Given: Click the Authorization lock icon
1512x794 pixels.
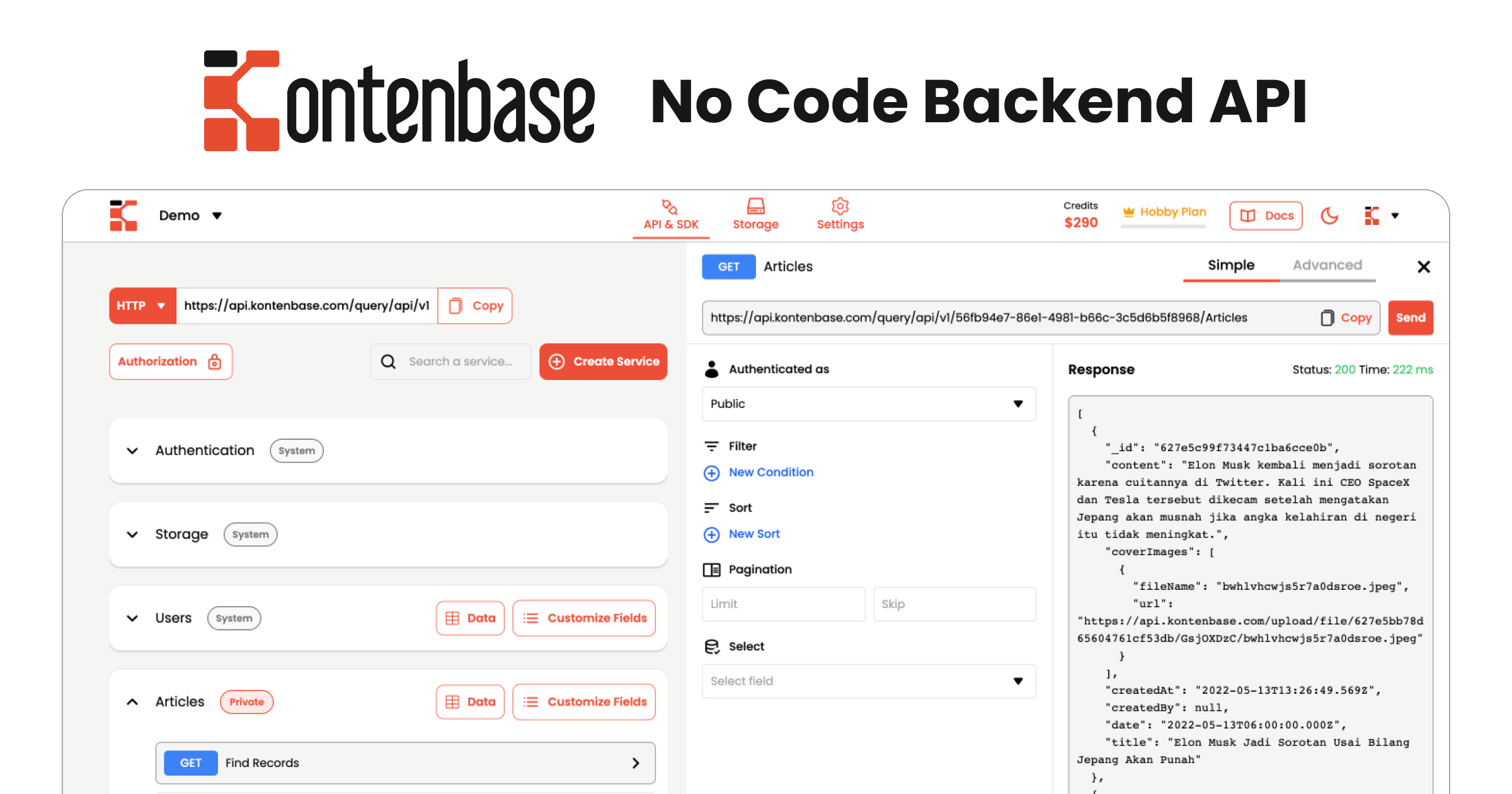Looking at the screenshot, I should click(x=214, y=361).
